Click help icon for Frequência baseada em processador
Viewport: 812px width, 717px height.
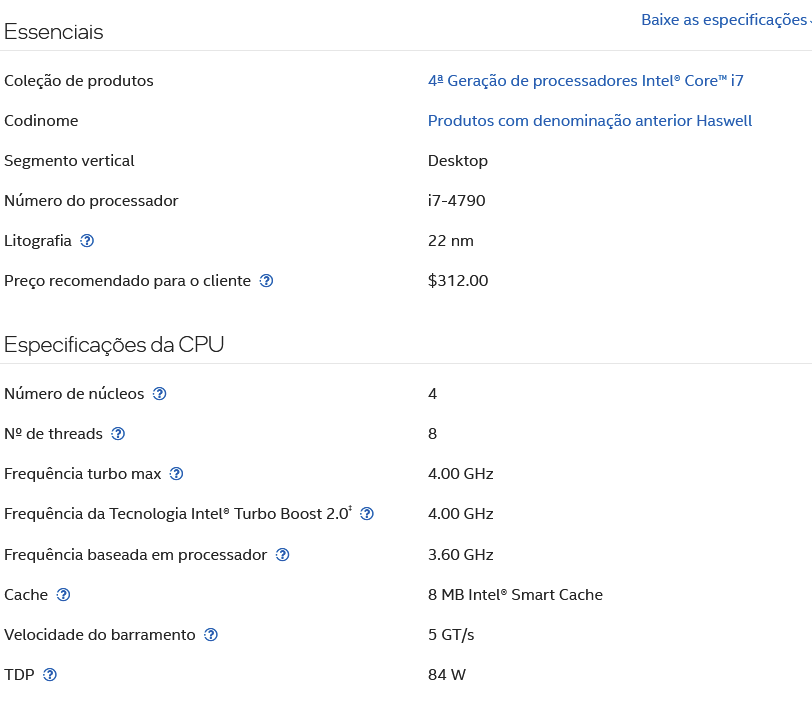click(x=282, y=554)
